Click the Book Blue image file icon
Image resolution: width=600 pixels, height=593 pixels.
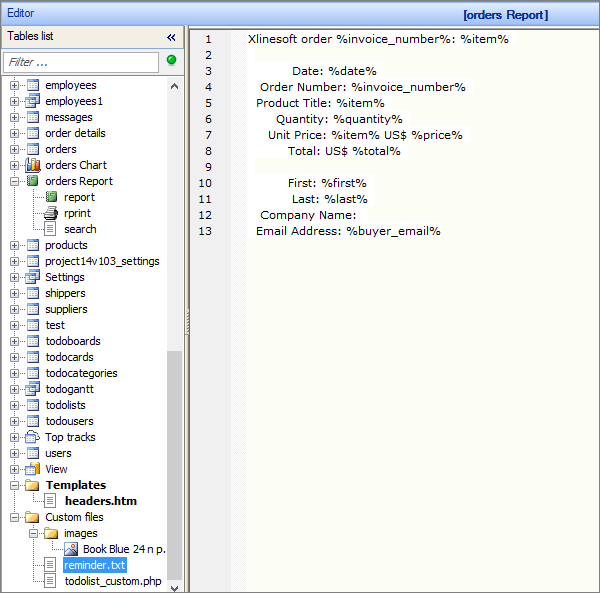71,549
